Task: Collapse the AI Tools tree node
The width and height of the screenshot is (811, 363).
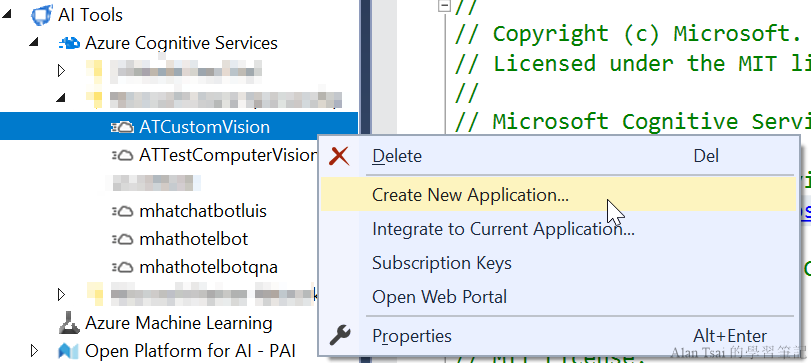Action: pos(7,14)
